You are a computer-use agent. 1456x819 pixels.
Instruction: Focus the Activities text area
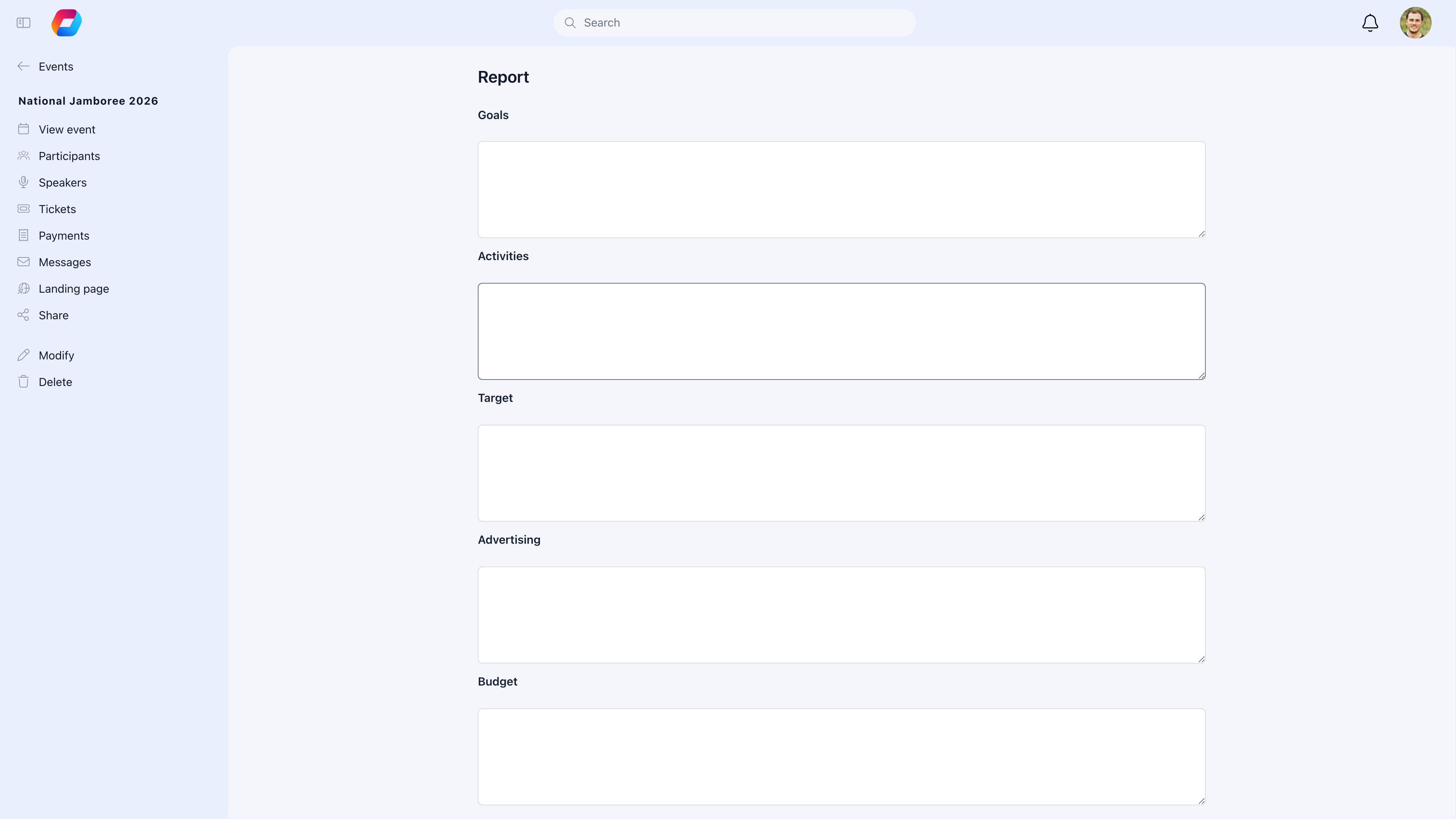pyautogui.click(x=841, y=331)
